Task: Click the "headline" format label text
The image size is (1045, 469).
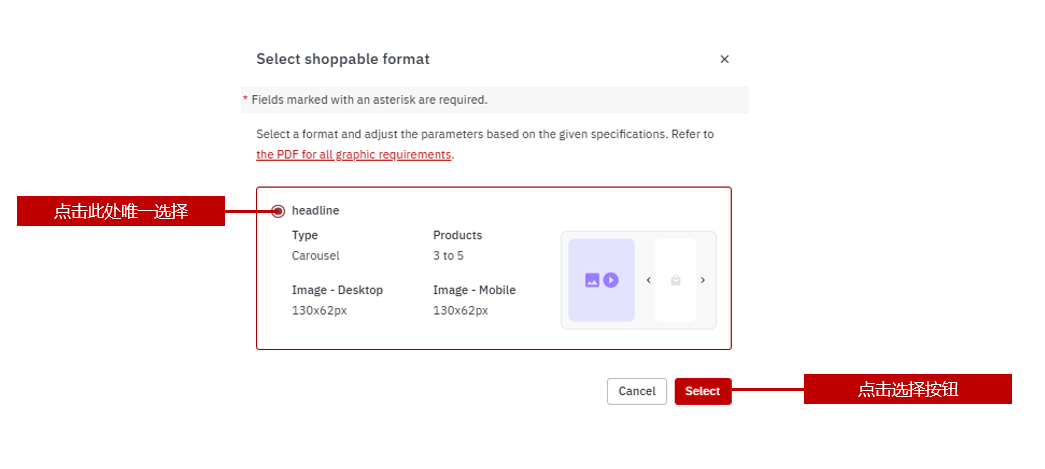Action: click(x=315, y=211)
